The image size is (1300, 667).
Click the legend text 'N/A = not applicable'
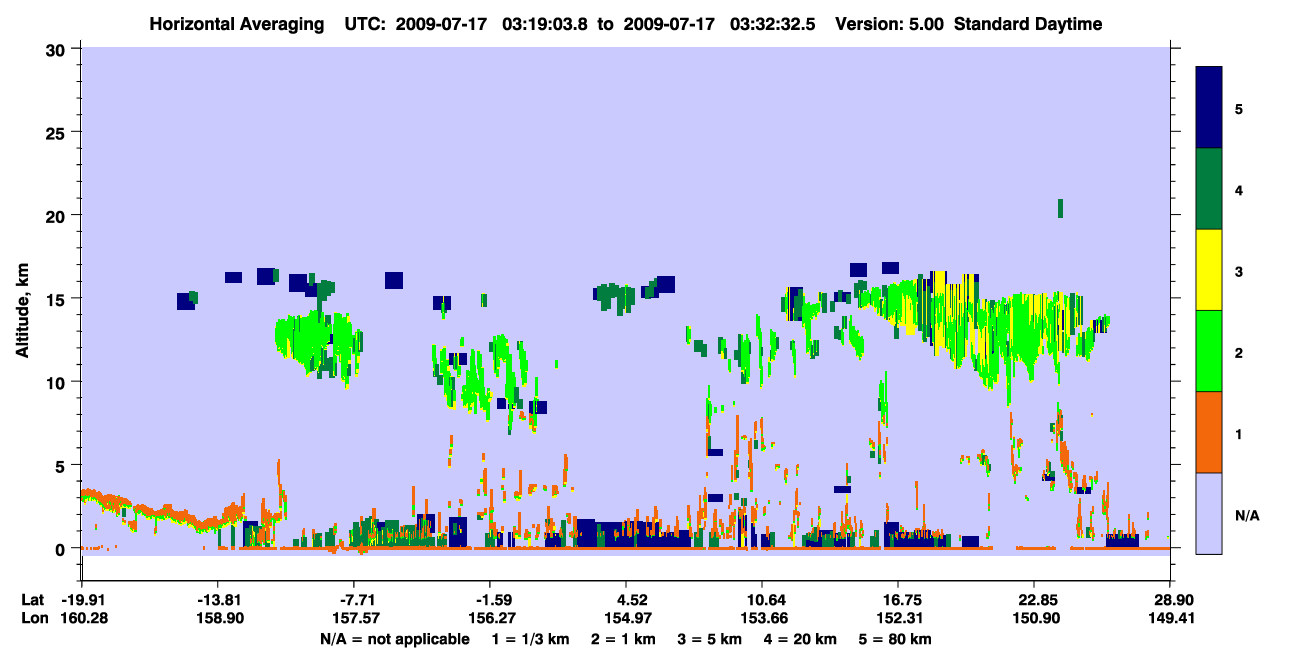pos(395,639)
